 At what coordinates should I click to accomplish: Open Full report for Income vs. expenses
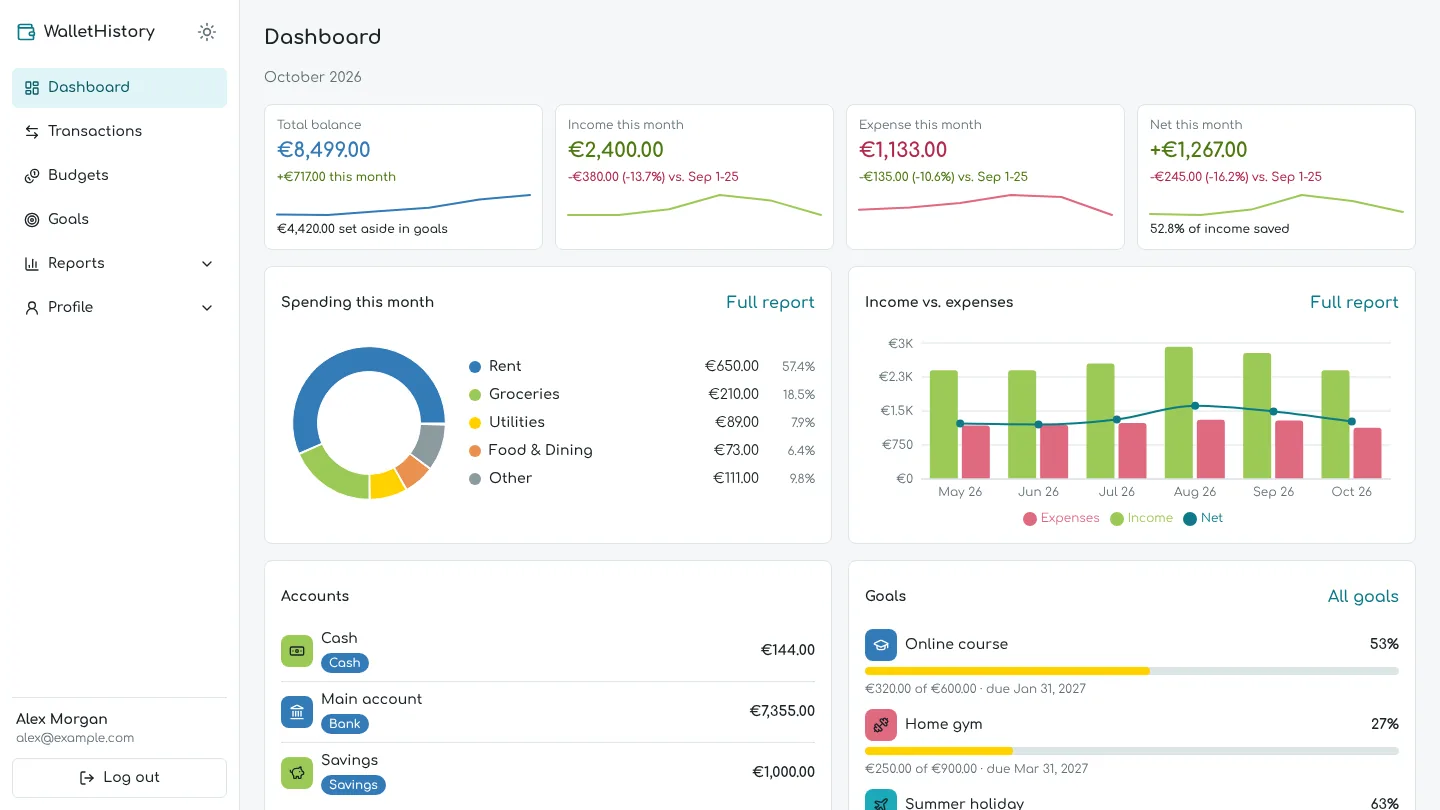pyautogui.click(x=1354, y=302)
